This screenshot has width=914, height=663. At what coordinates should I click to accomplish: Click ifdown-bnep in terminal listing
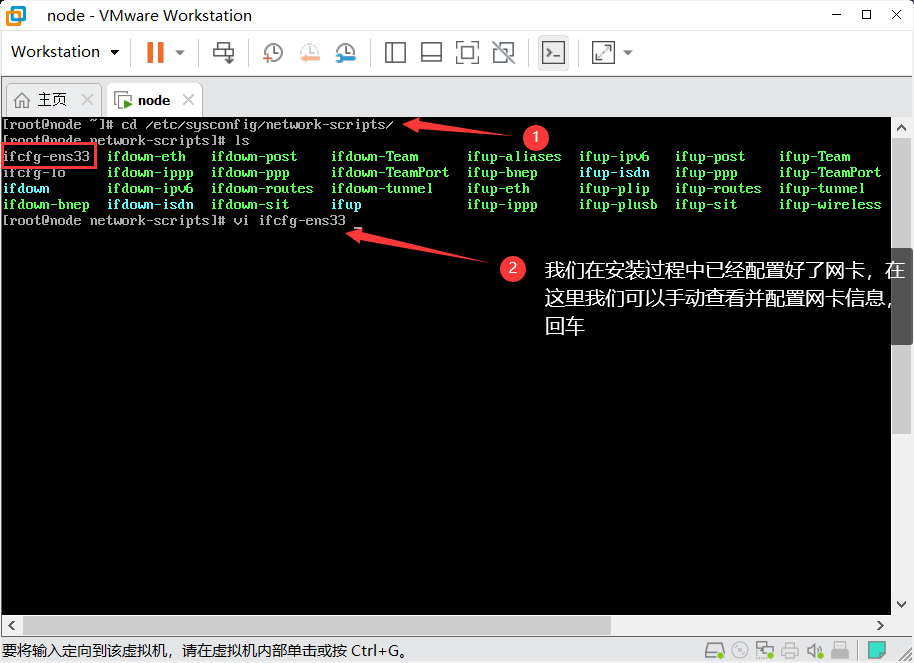point(46,205)
